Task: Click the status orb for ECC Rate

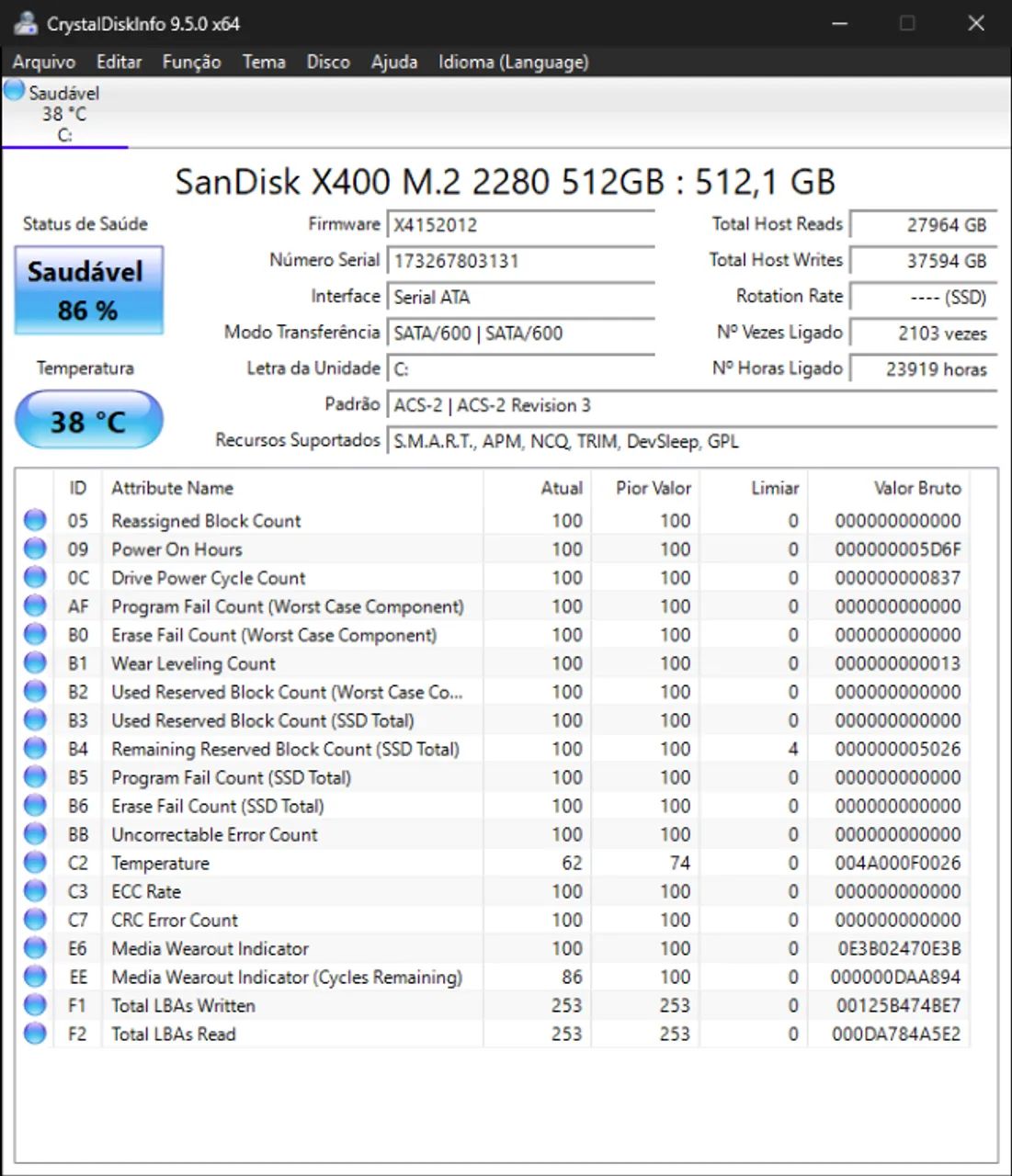Action: point(35,890)
